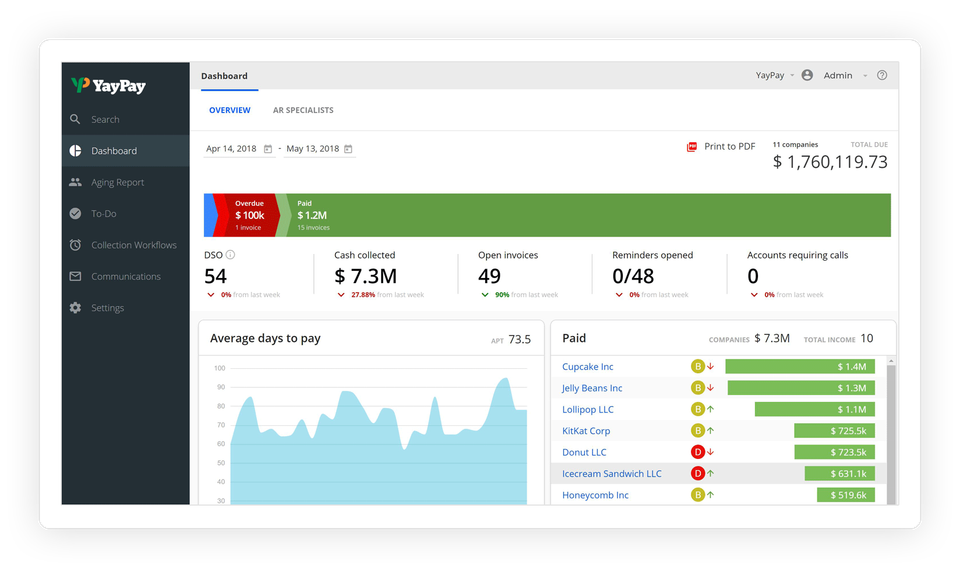960x568 pixels.
Task: Open Aging Report via its people icon
Action: click(x=75, y=182)
